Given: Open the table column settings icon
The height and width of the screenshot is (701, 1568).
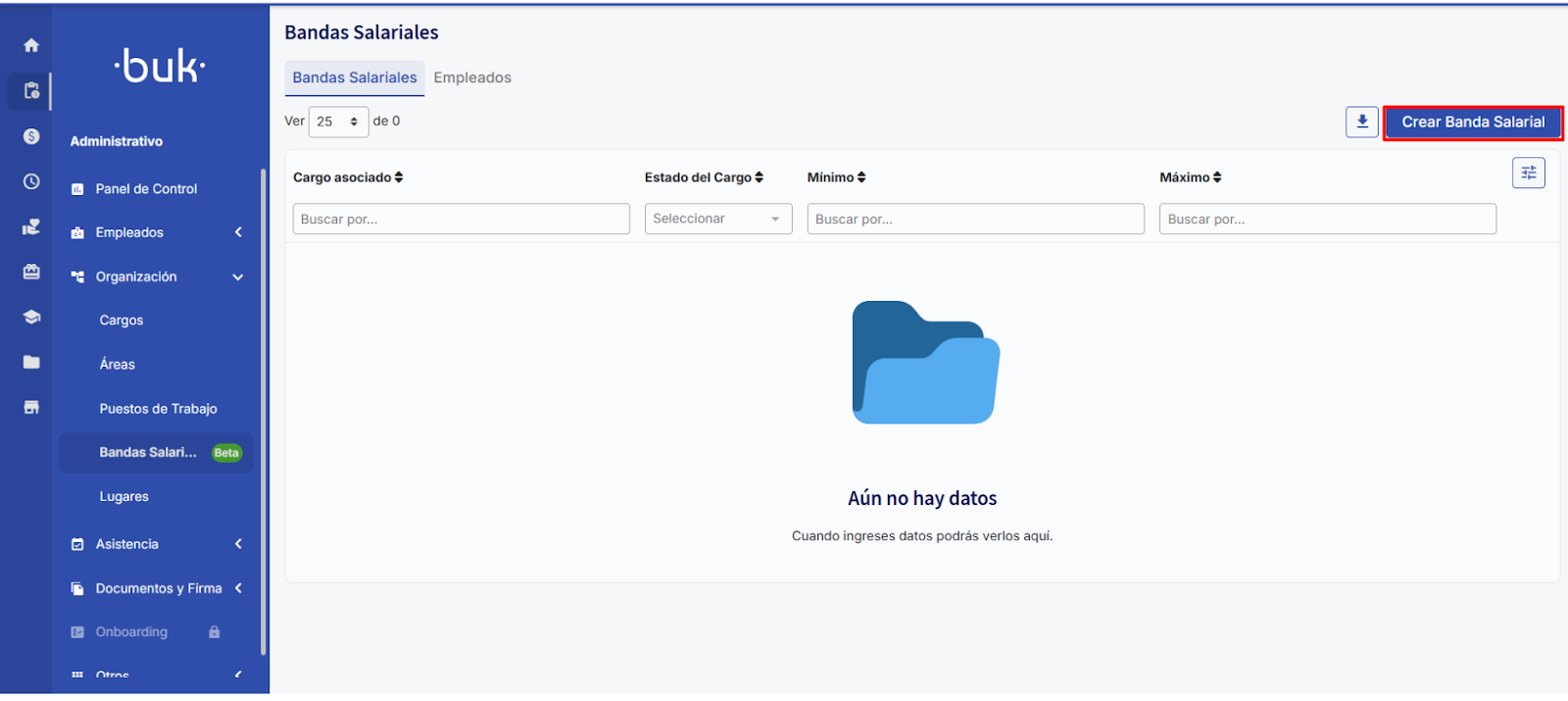Looking at the screenshot, I should point(1528,174).
